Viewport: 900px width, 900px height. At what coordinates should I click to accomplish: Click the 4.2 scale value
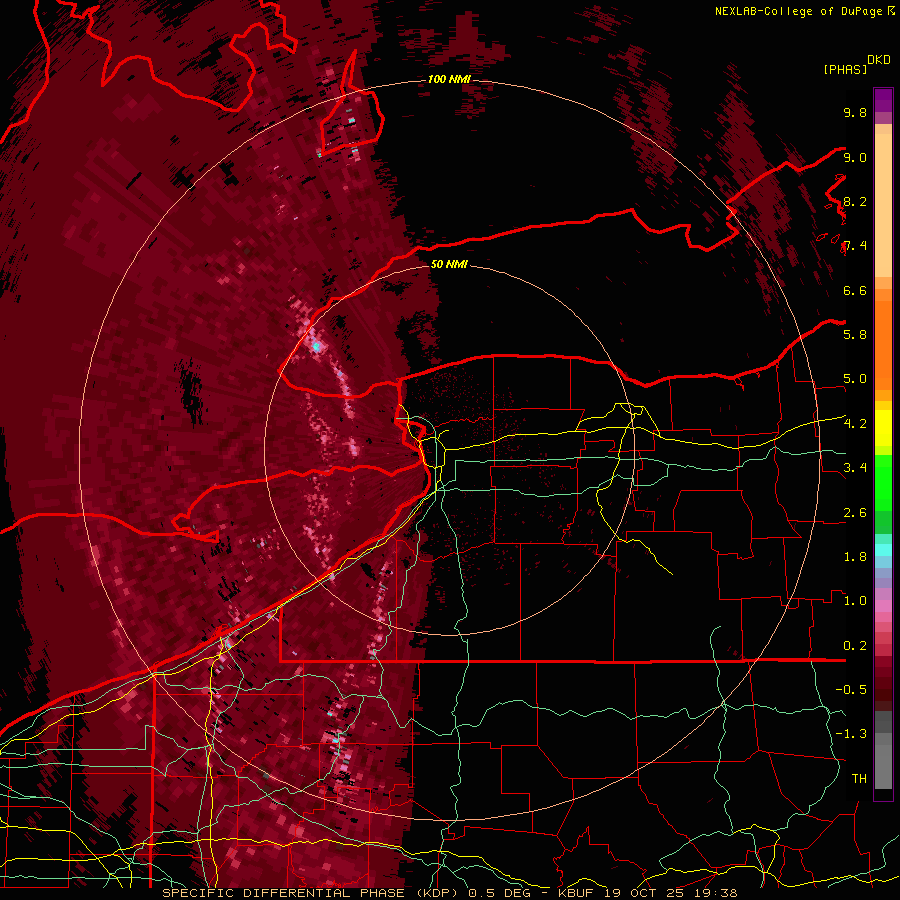coord(855,424)
